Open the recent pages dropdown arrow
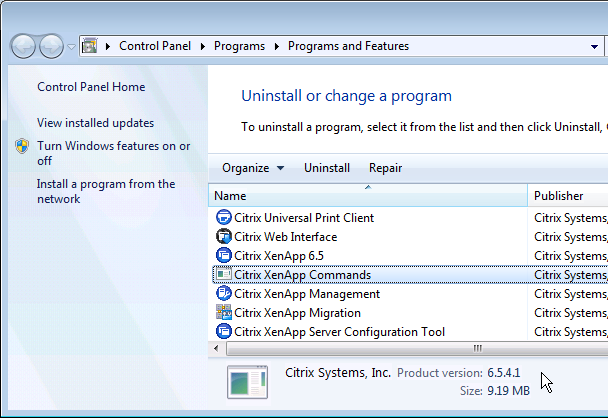Screen dimensions: 608x418 (x=71, y=47)
